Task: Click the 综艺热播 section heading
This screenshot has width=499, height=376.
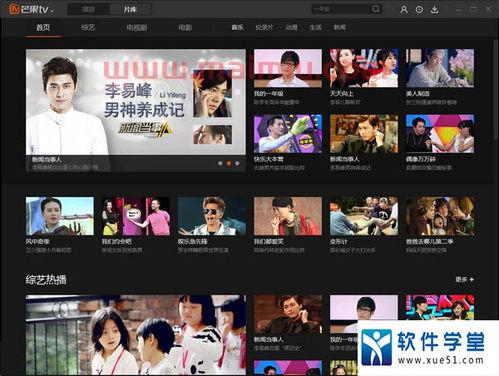Action: (46, 280)
